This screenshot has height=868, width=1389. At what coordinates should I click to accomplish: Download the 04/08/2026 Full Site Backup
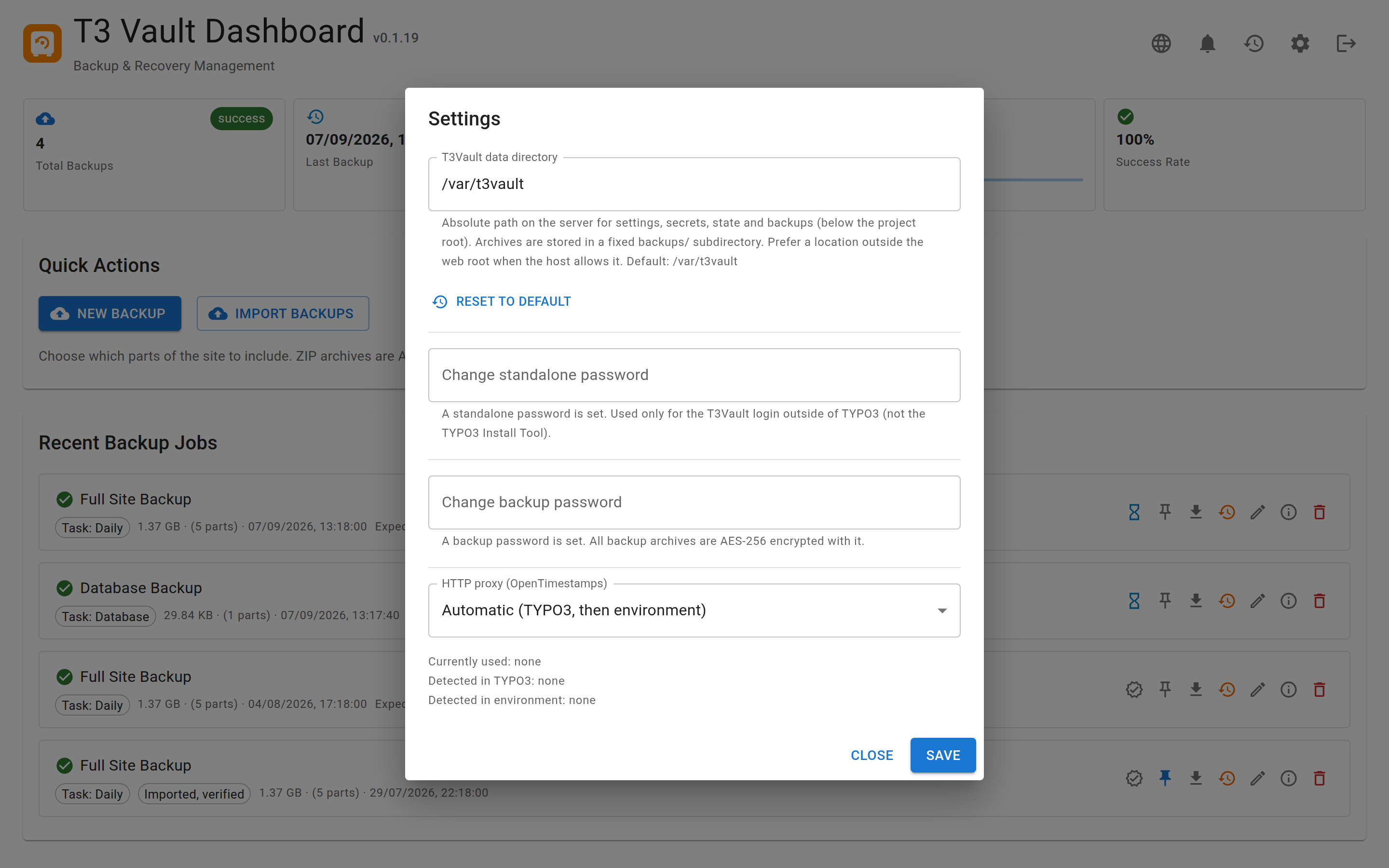pos(1196,690)
